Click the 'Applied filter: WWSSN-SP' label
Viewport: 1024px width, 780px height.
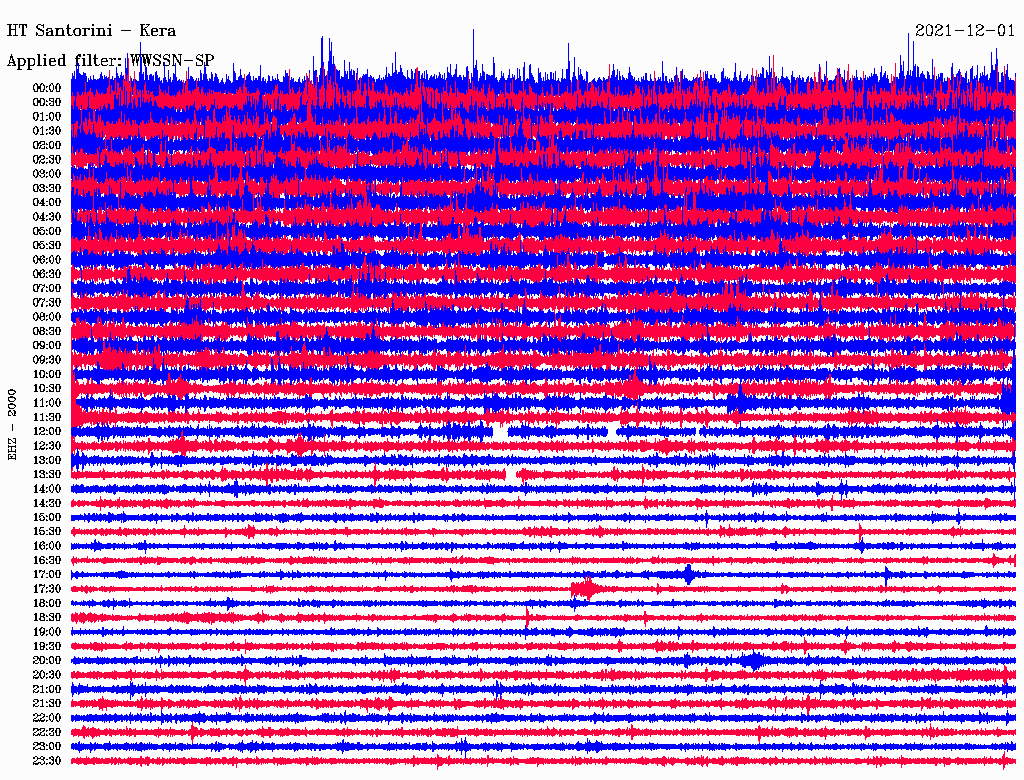[110, 61]
